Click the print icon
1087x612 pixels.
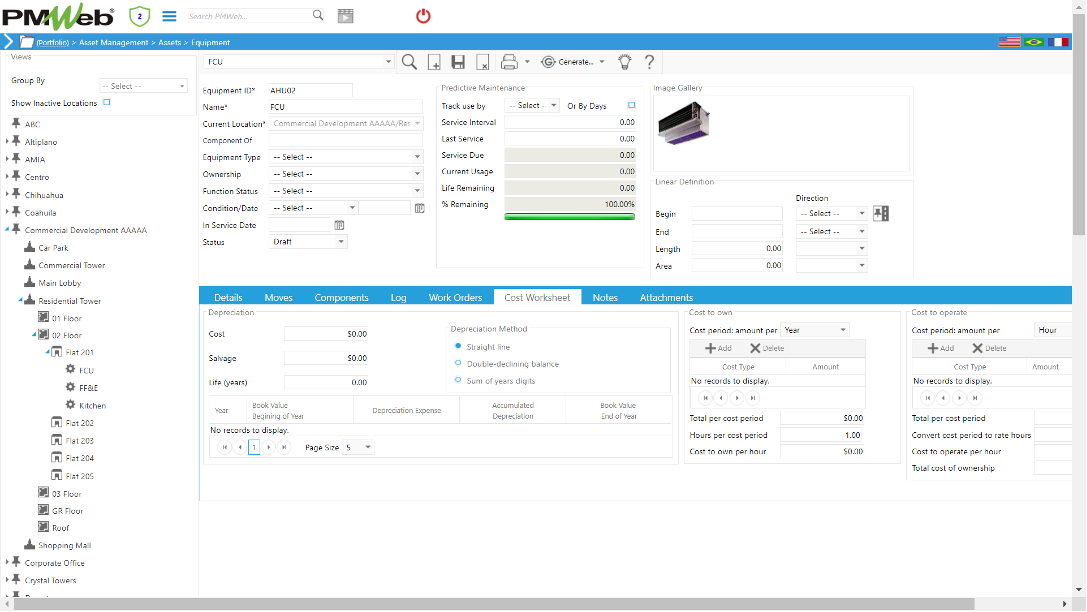tap(509, 62)
